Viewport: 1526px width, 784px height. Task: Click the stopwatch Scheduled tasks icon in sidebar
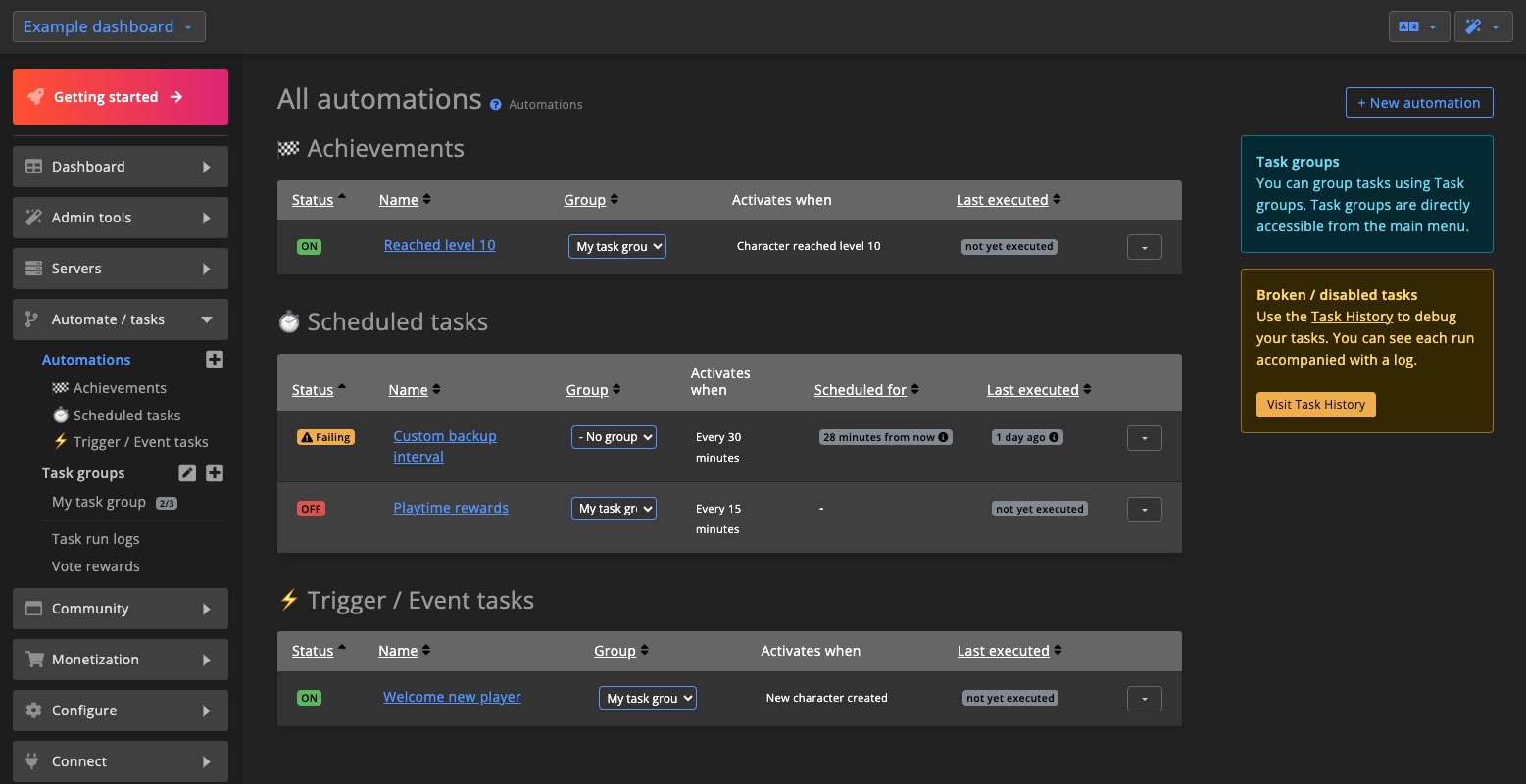60,415
